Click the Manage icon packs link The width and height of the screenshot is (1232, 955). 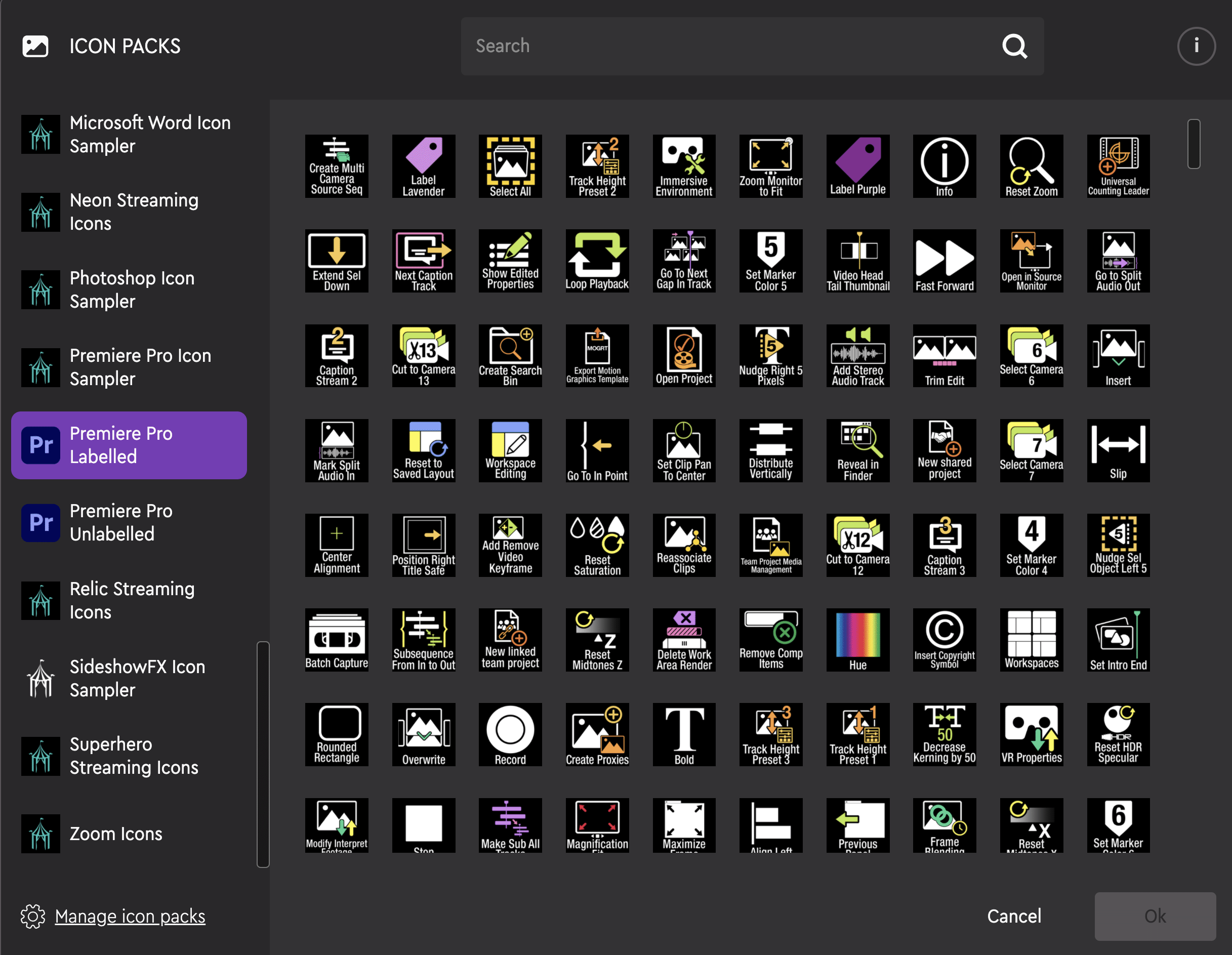[130, 916]
